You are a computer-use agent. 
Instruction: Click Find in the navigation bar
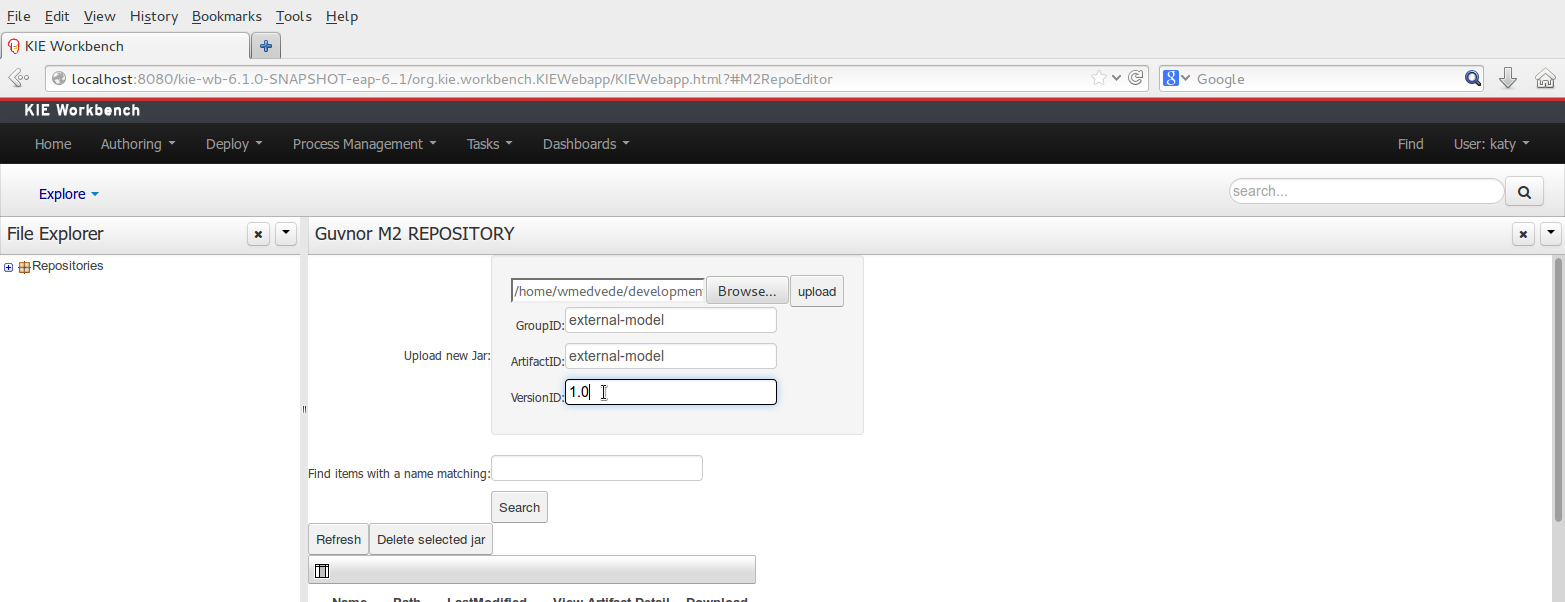click(1410, 144)
